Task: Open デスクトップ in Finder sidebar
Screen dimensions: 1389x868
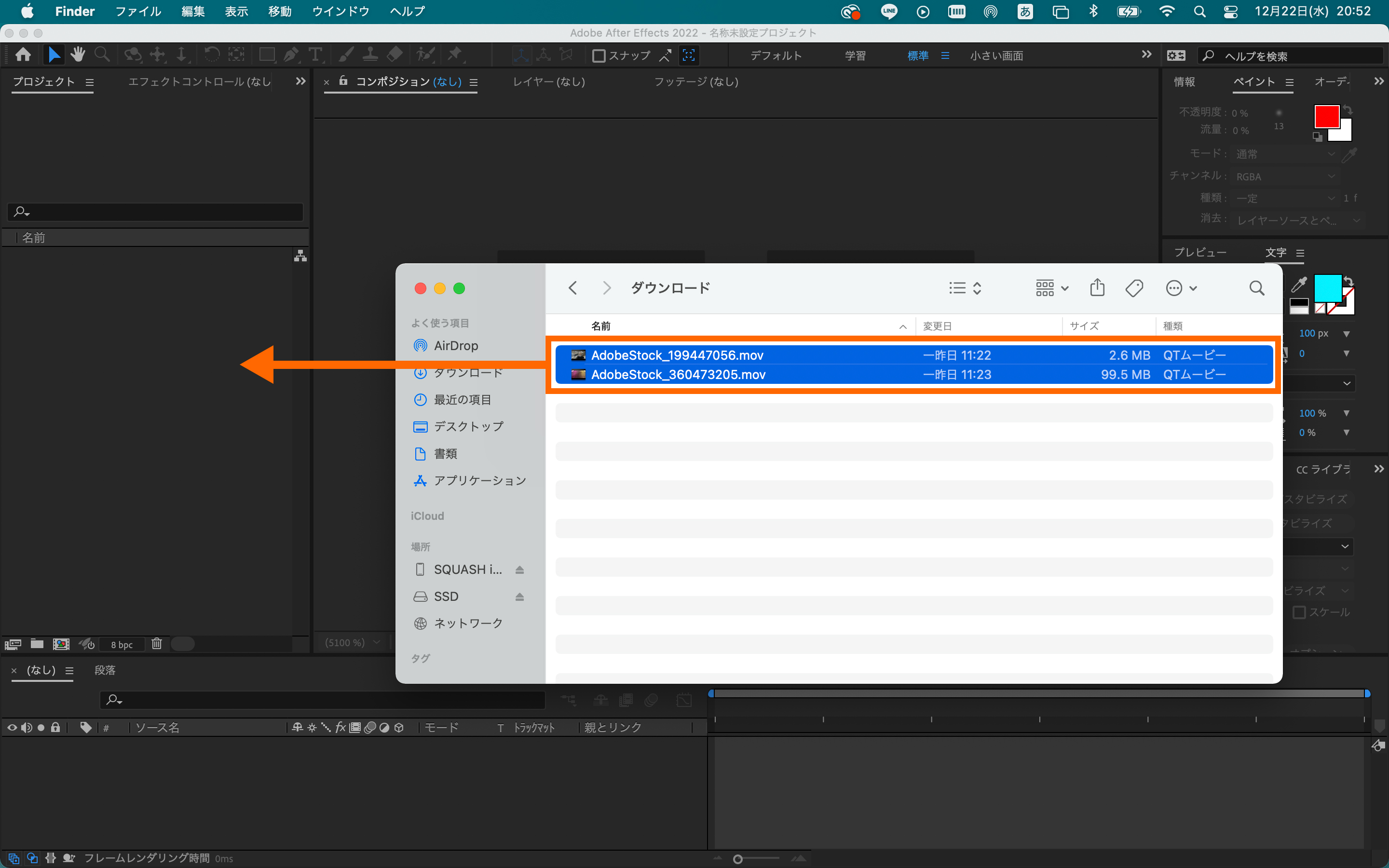Action: coord(468,427)
